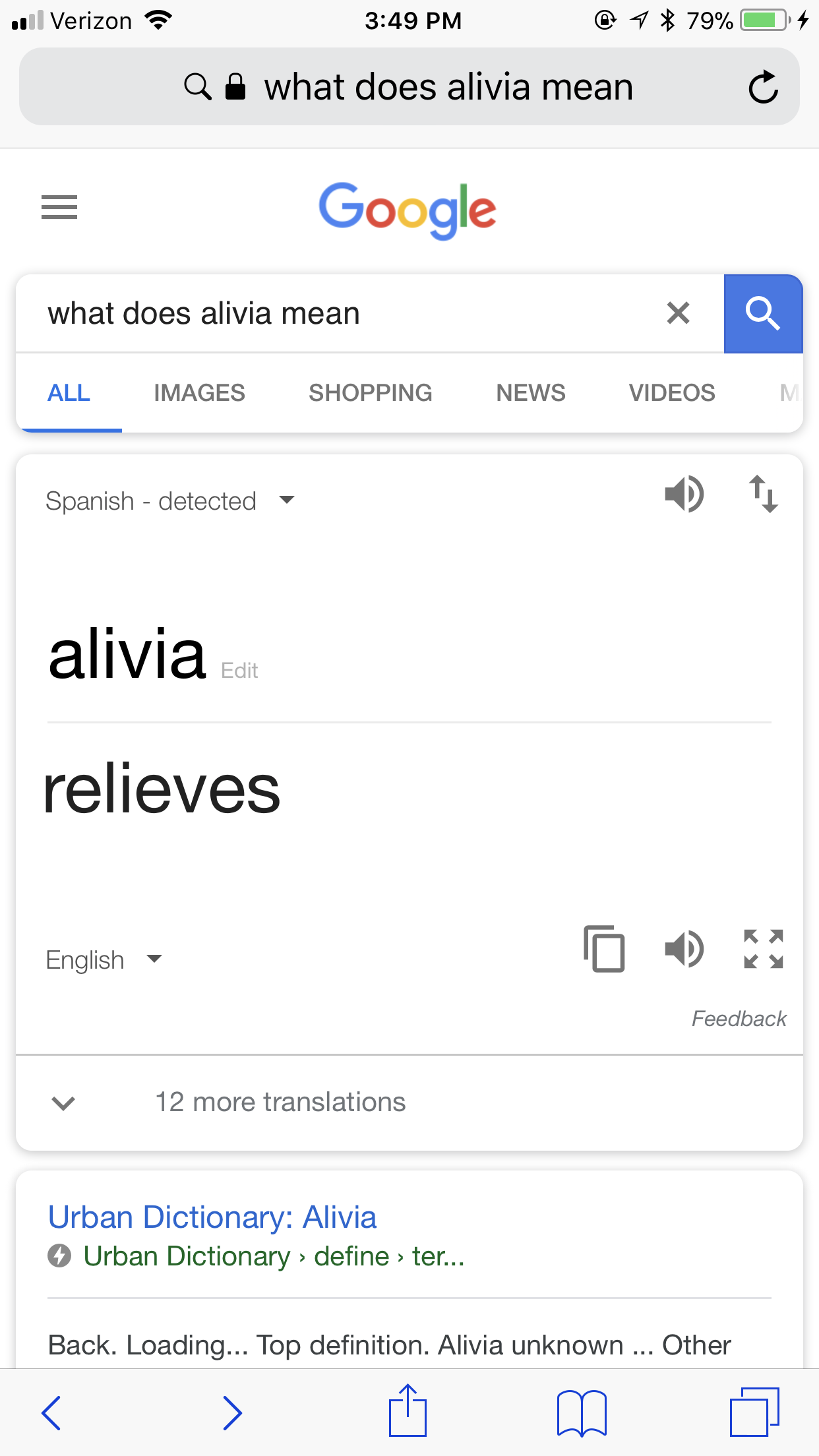Listen to the English translation audio
This screenshot has width=819, height=1456.
(x=684, y=949)
